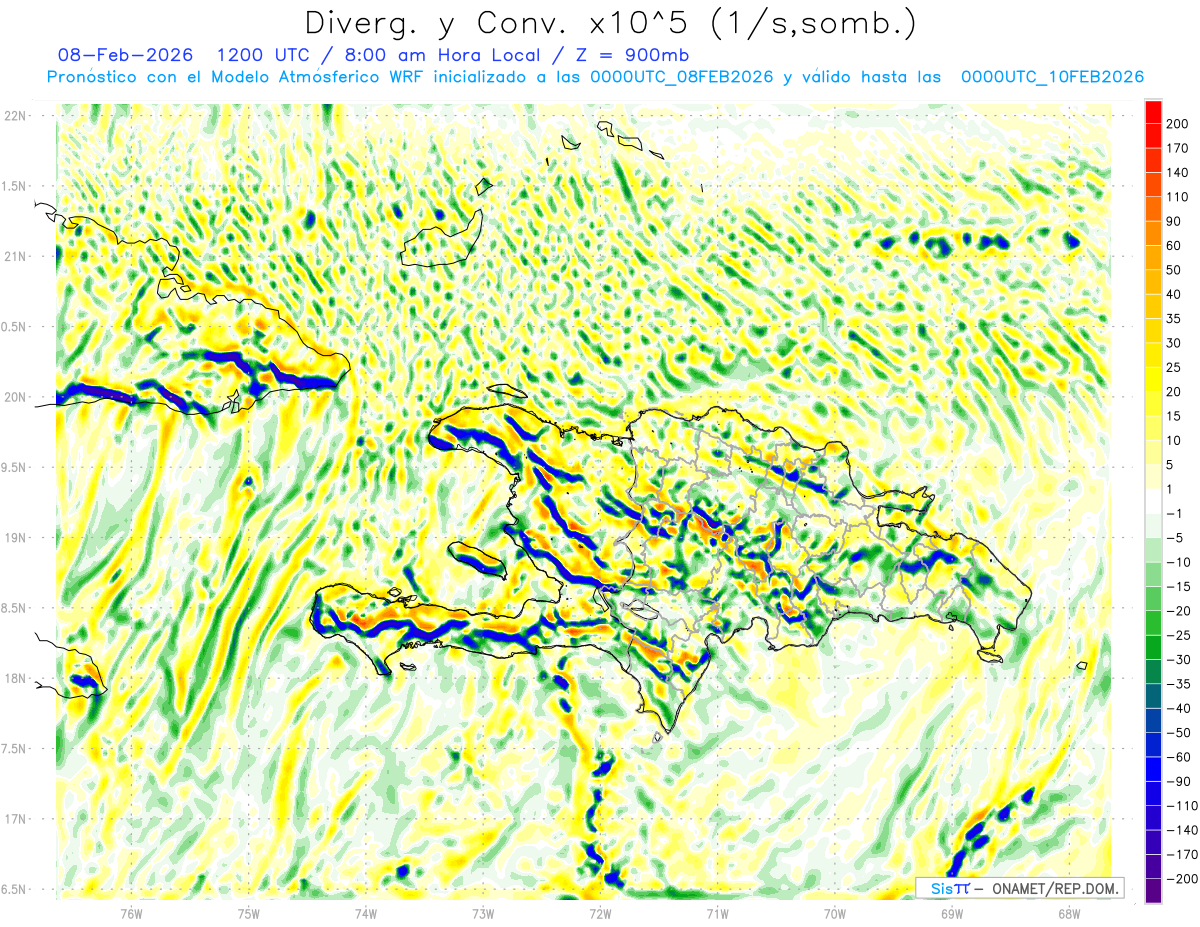Click the 74W longitude label
1200x927 pixels.
[x=366, y=912]
